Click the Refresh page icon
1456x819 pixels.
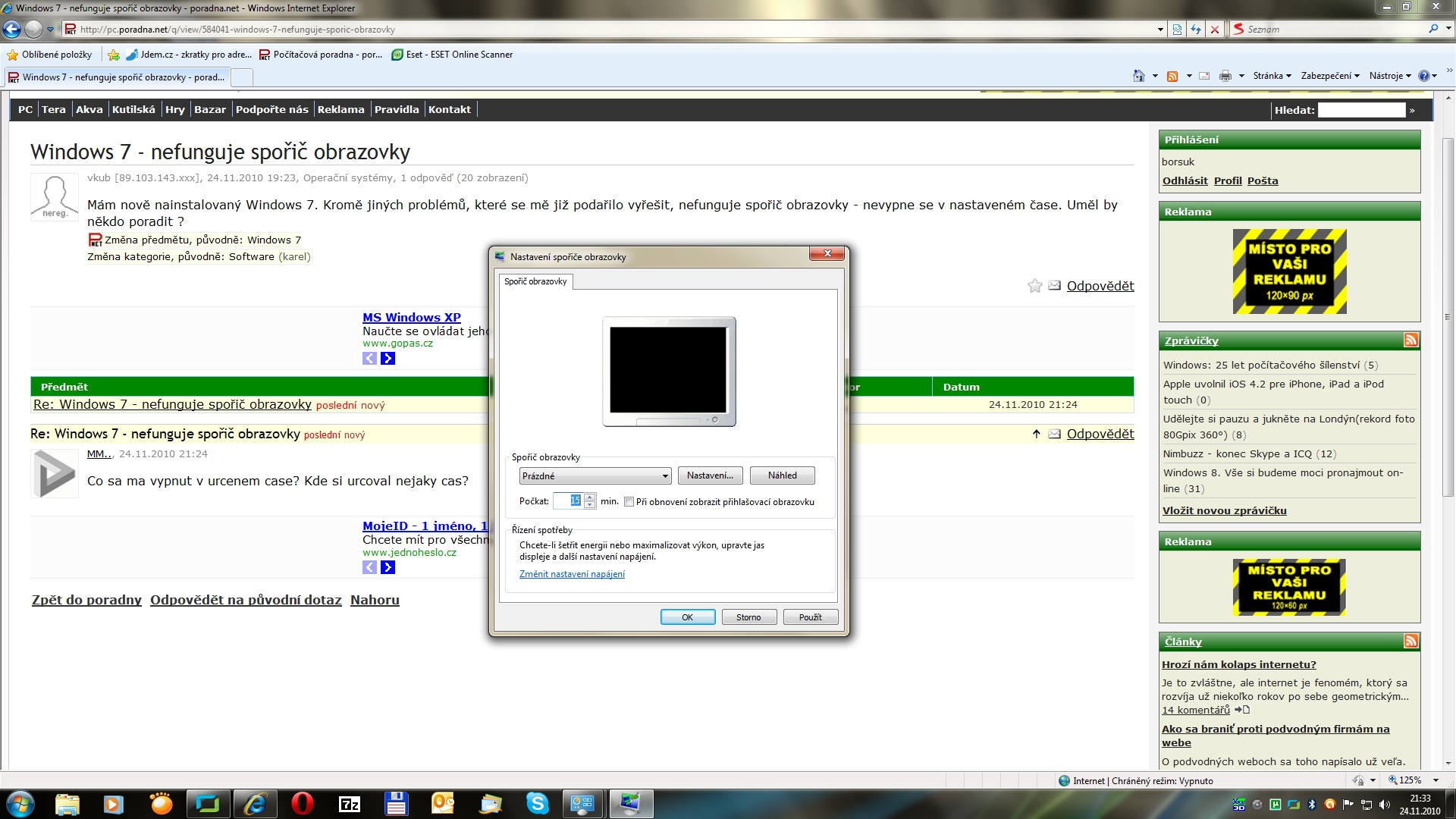[x=1196, y=30]
